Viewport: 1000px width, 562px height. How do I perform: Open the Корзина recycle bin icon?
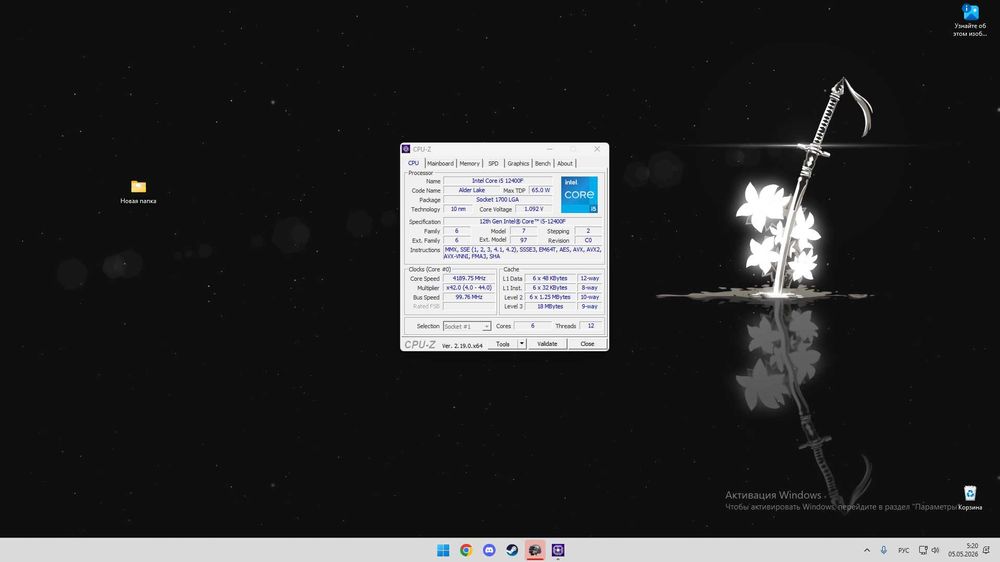[x=970, y=498]
